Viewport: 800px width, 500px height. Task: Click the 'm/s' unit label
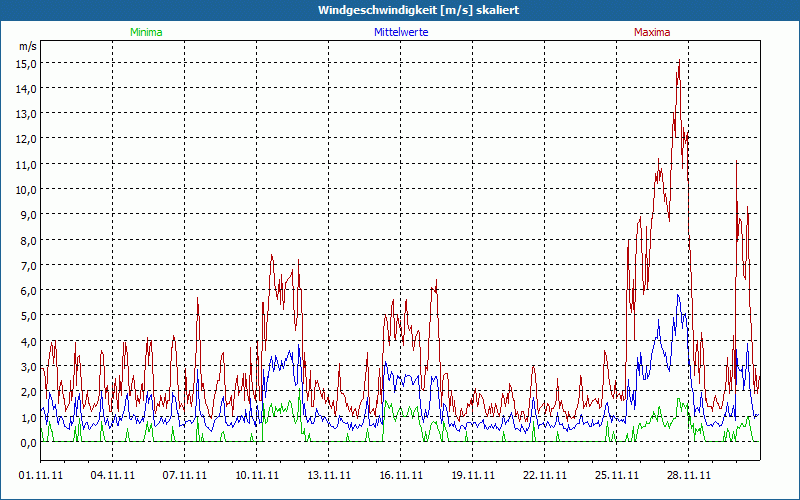(x=28, y=46)
